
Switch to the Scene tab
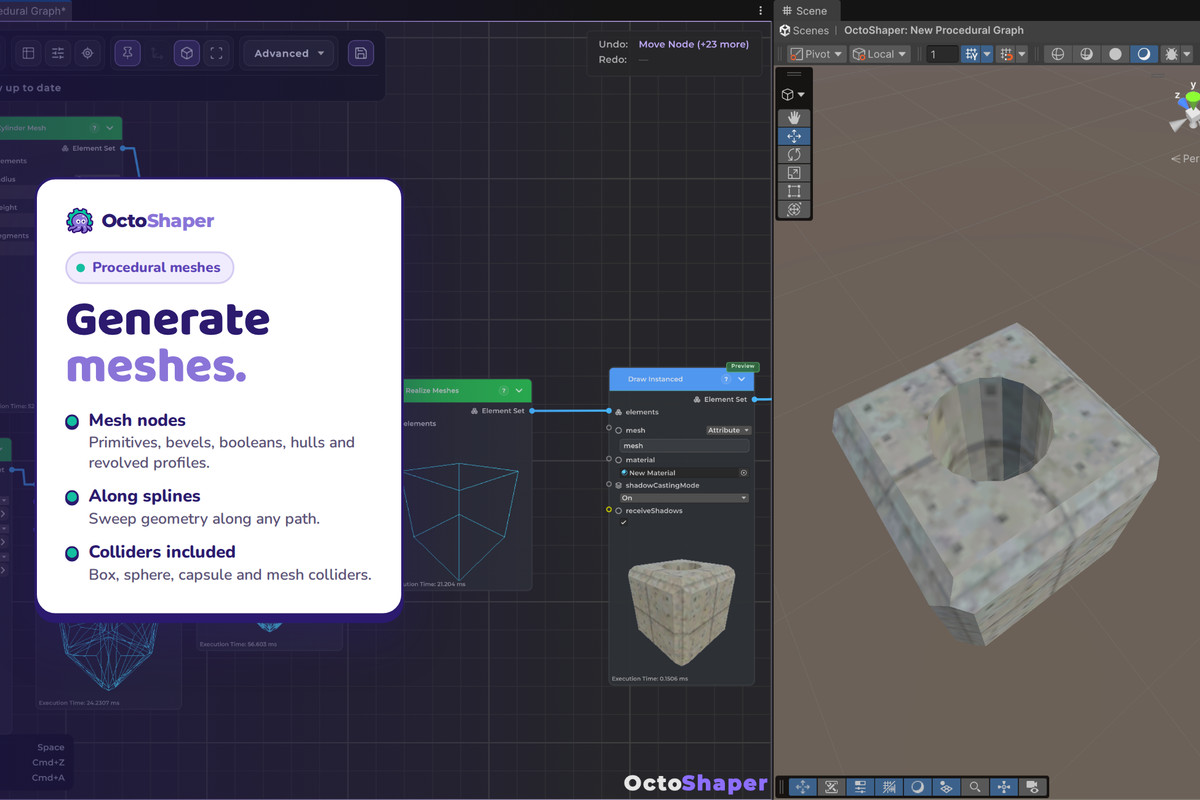[805, 10]
